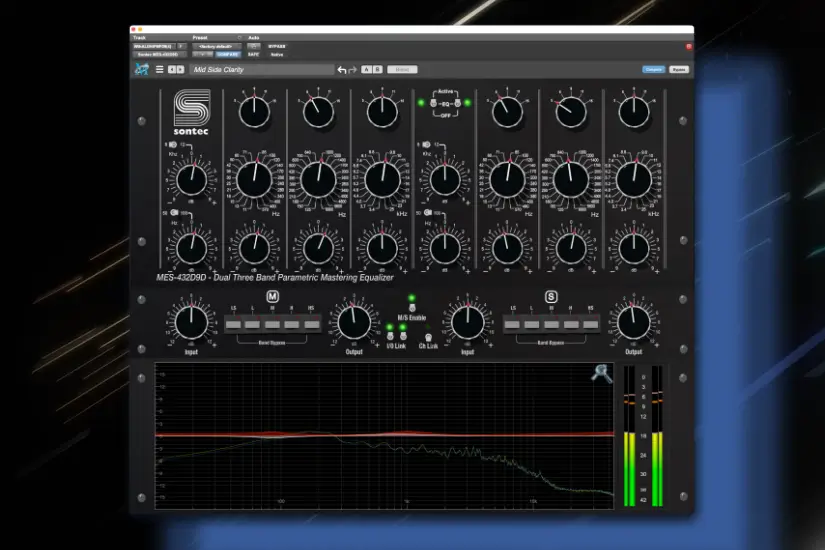Click the Side channel S badge
Screen dimensions: 825x550
click(550, 296)
